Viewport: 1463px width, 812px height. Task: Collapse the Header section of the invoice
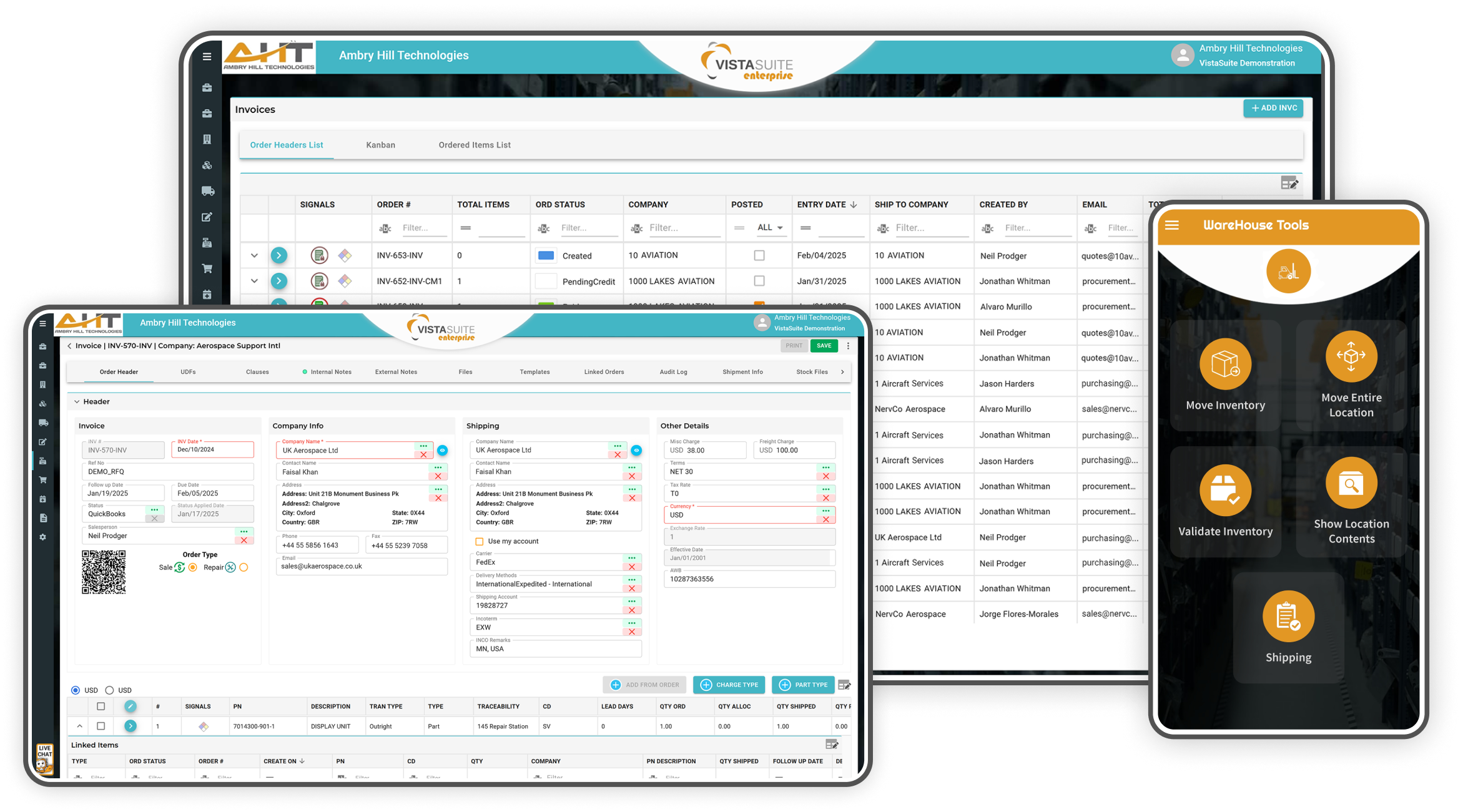point(77,401)
